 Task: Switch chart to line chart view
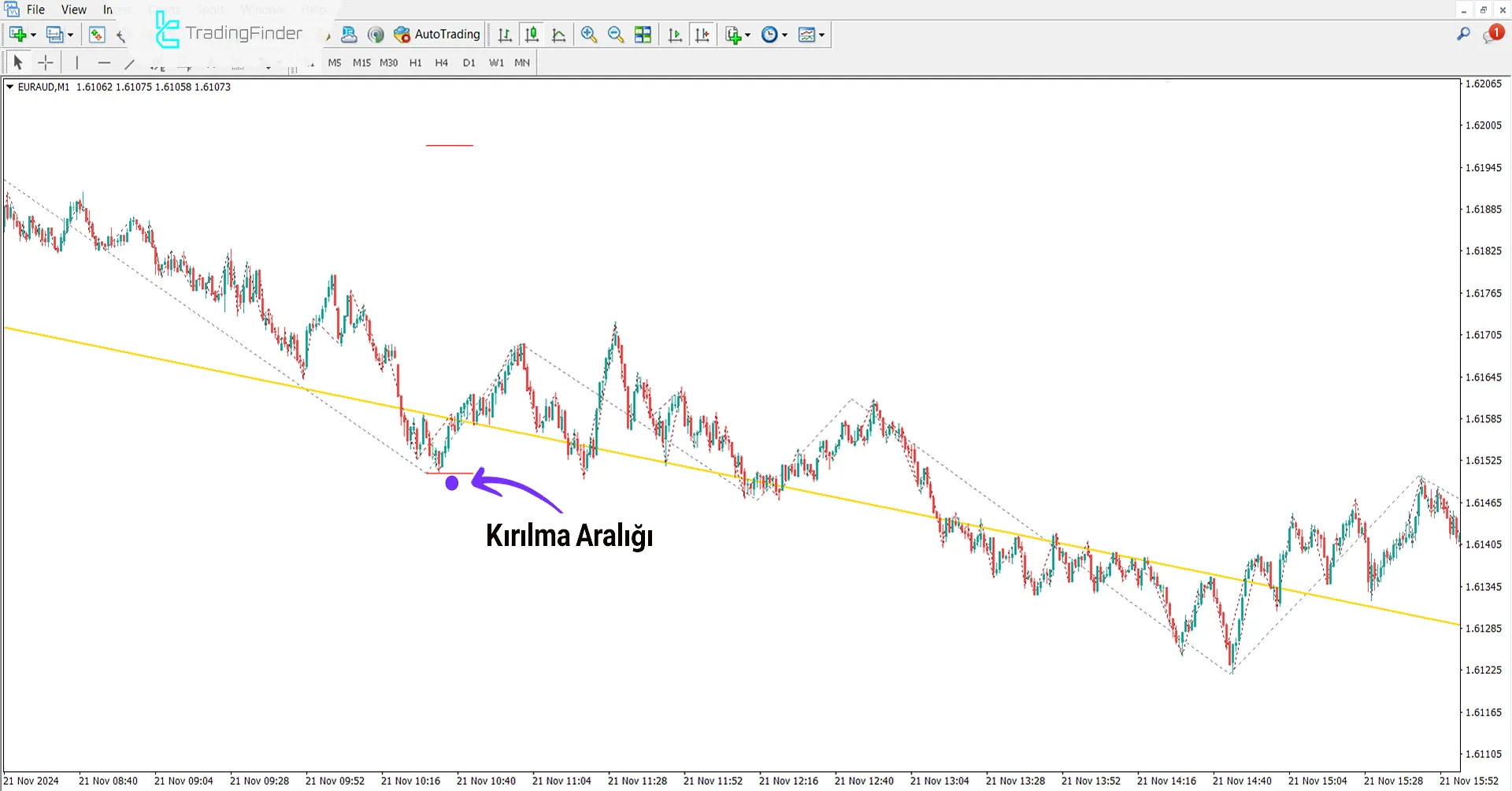[x=559, y=35]
